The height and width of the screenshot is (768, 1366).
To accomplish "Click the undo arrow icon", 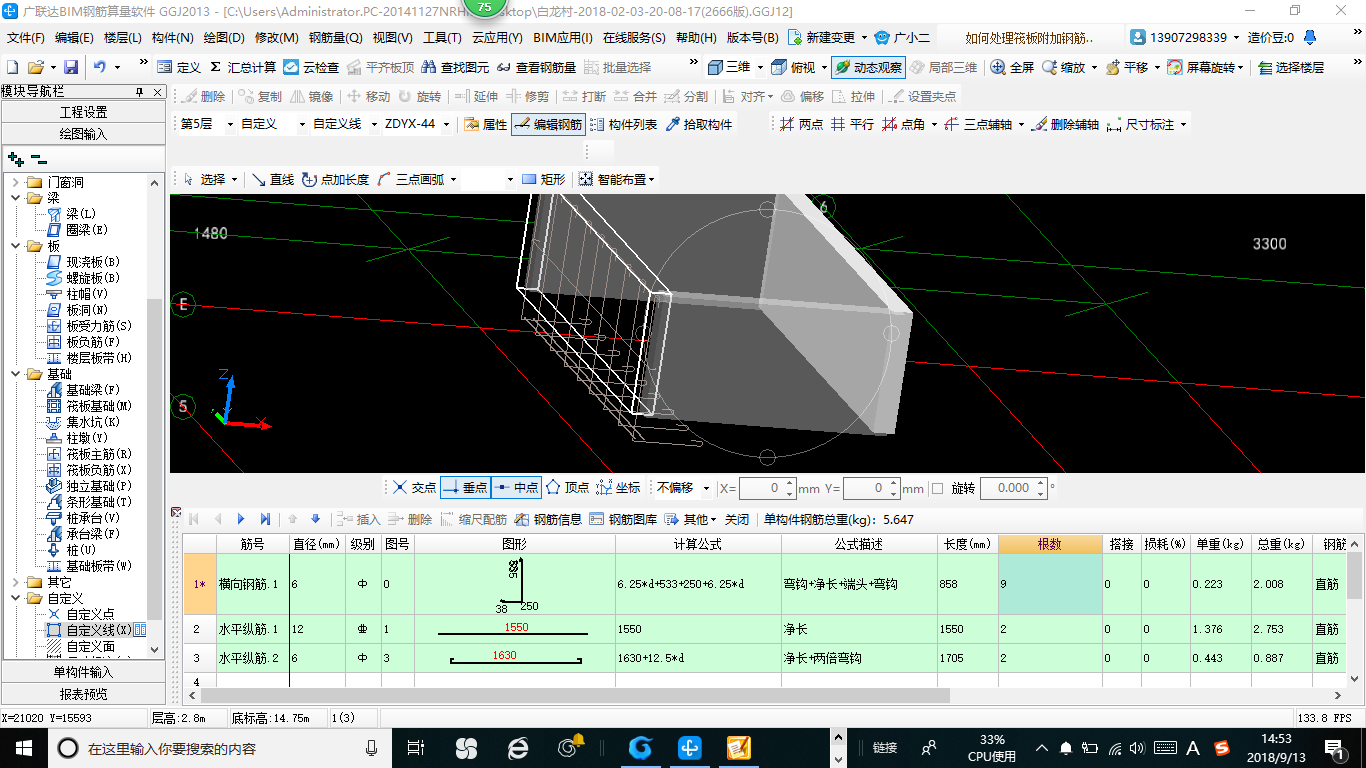I will tap(100, 67).
